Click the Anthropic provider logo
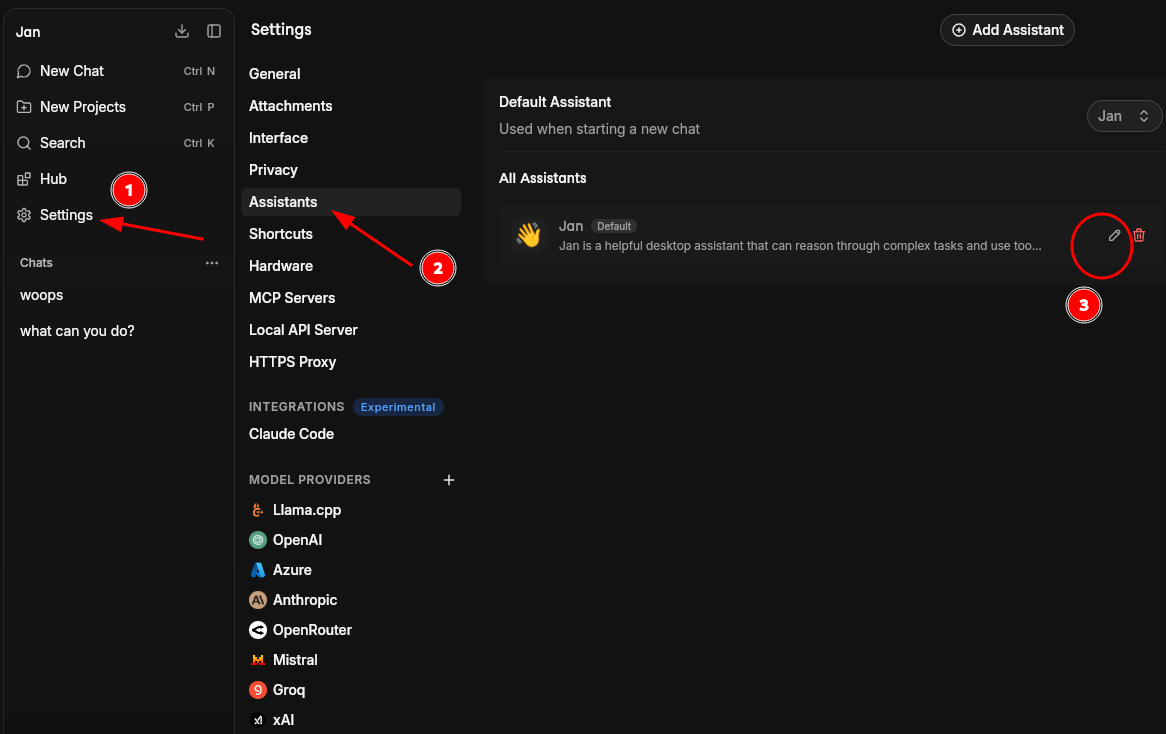This screenshot has height=734, width=1166. (257, 600)
